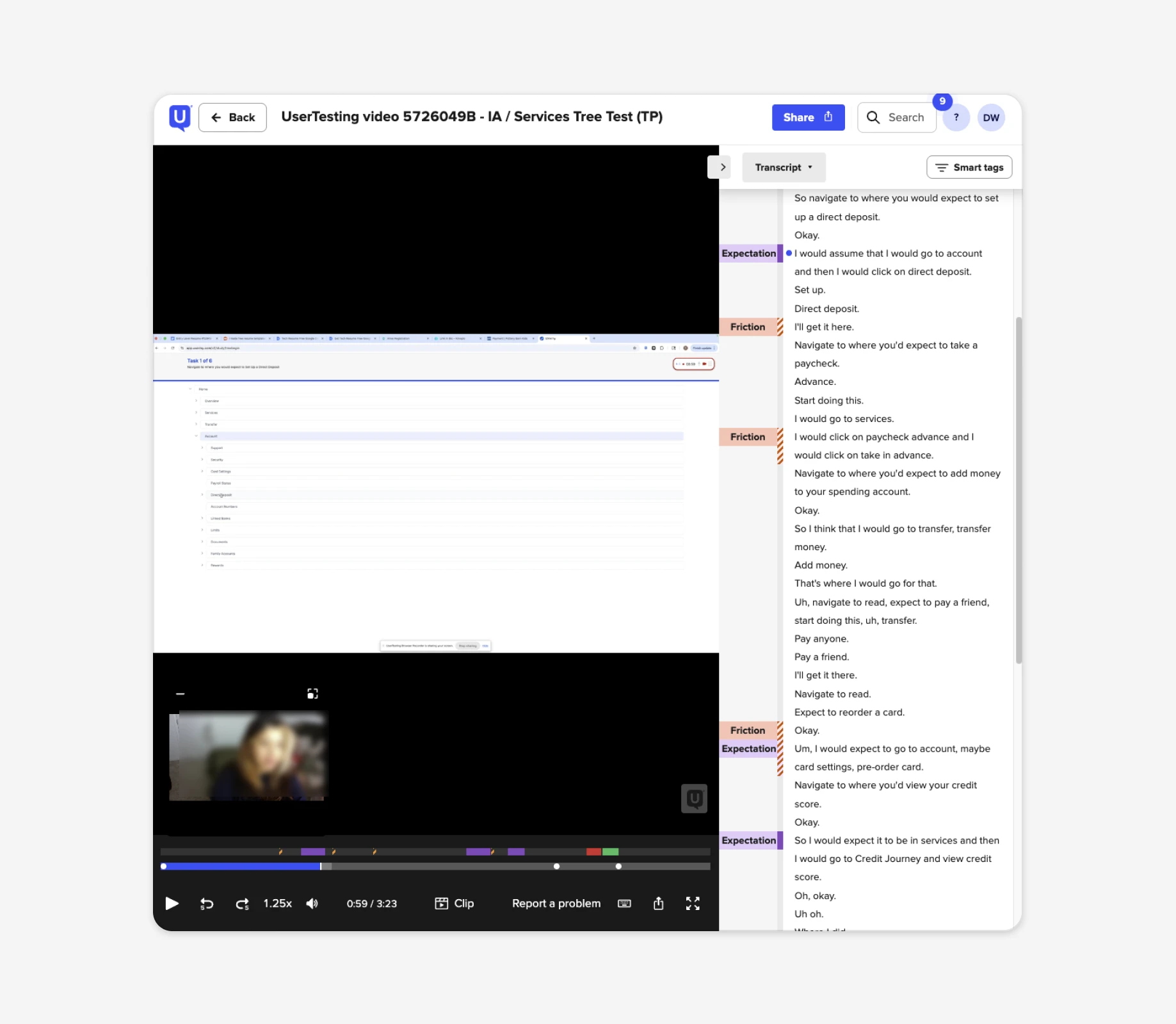
Task: Click the Share button
Action: click(x=808, y=118)
